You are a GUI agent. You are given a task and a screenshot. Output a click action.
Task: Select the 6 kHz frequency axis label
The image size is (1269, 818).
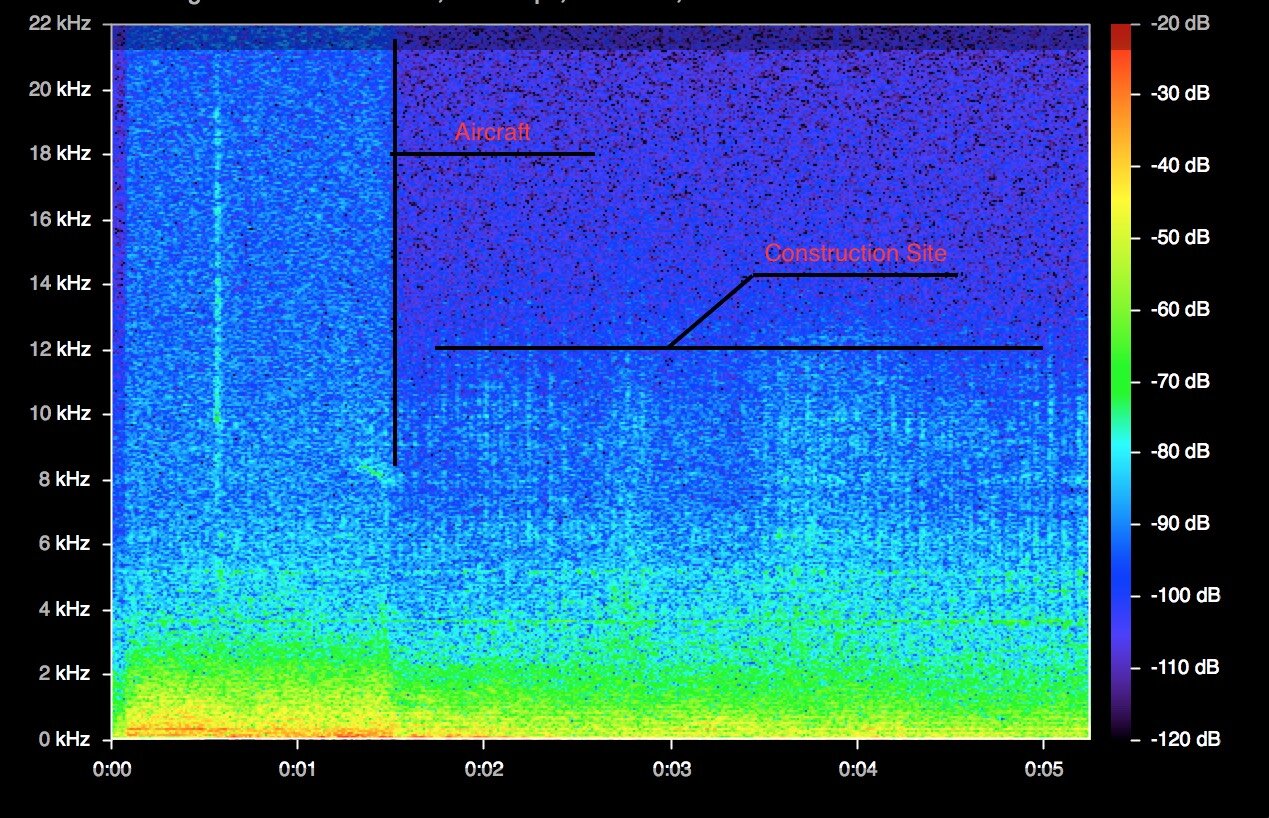pos(64,544)
